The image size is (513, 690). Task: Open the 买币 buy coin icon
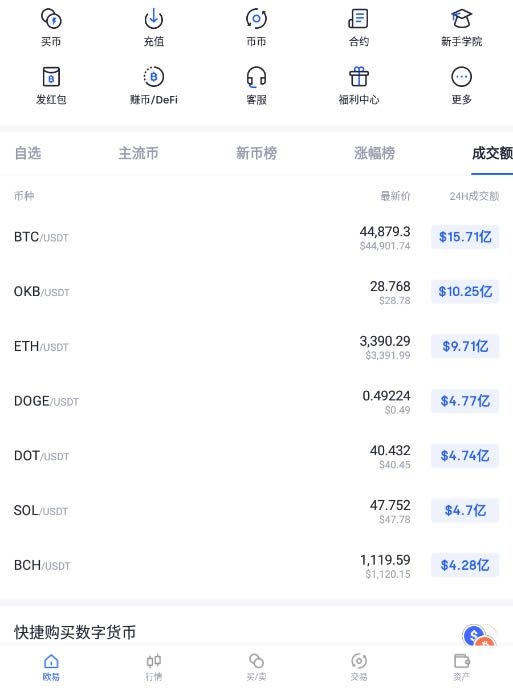[x=51, y=19]
